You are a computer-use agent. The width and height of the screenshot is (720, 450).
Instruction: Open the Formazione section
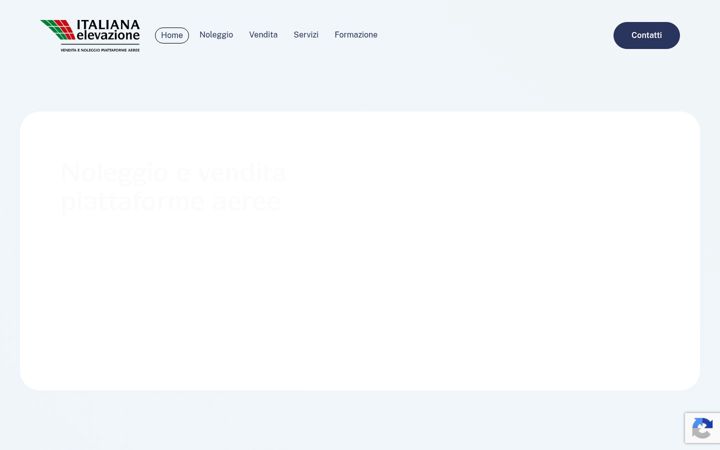click(x=356, y=35)
